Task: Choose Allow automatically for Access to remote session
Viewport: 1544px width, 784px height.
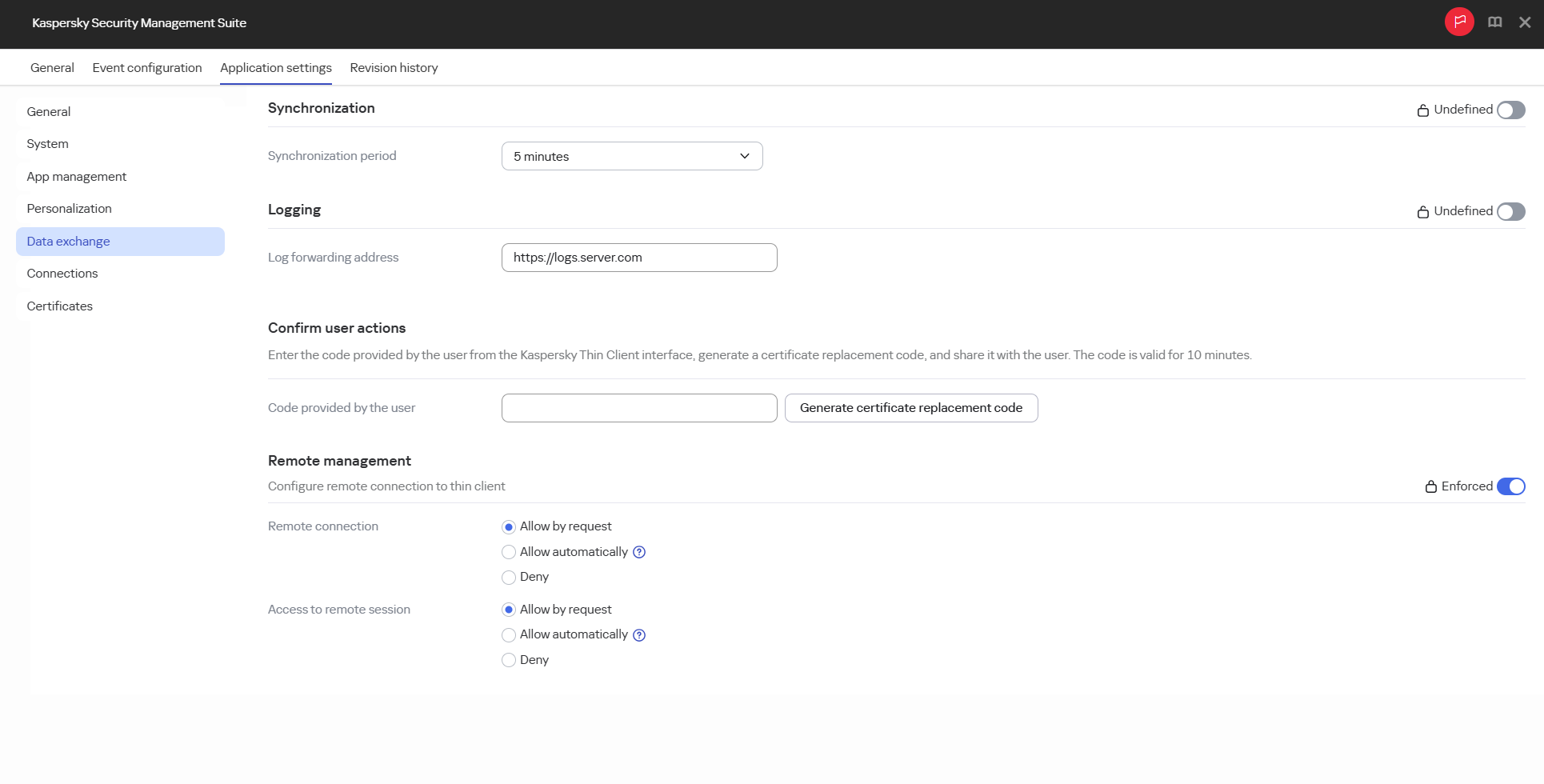Action: click(509, 634)
